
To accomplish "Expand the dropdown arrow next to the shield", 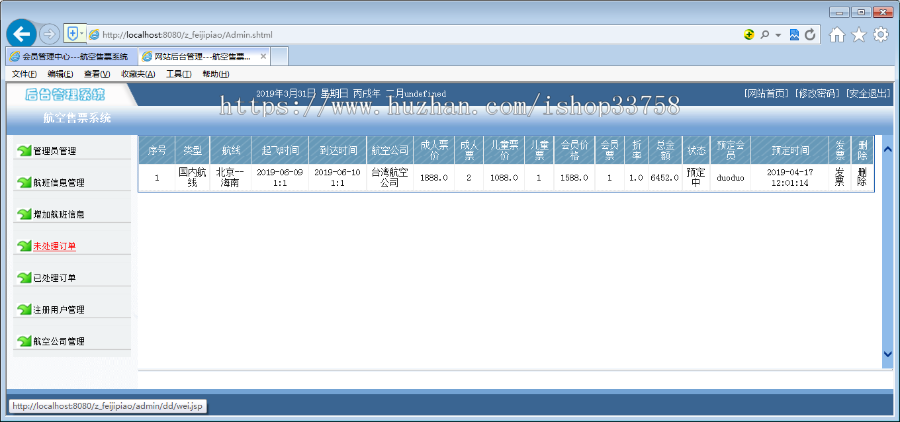I will (x=82, y=34).
